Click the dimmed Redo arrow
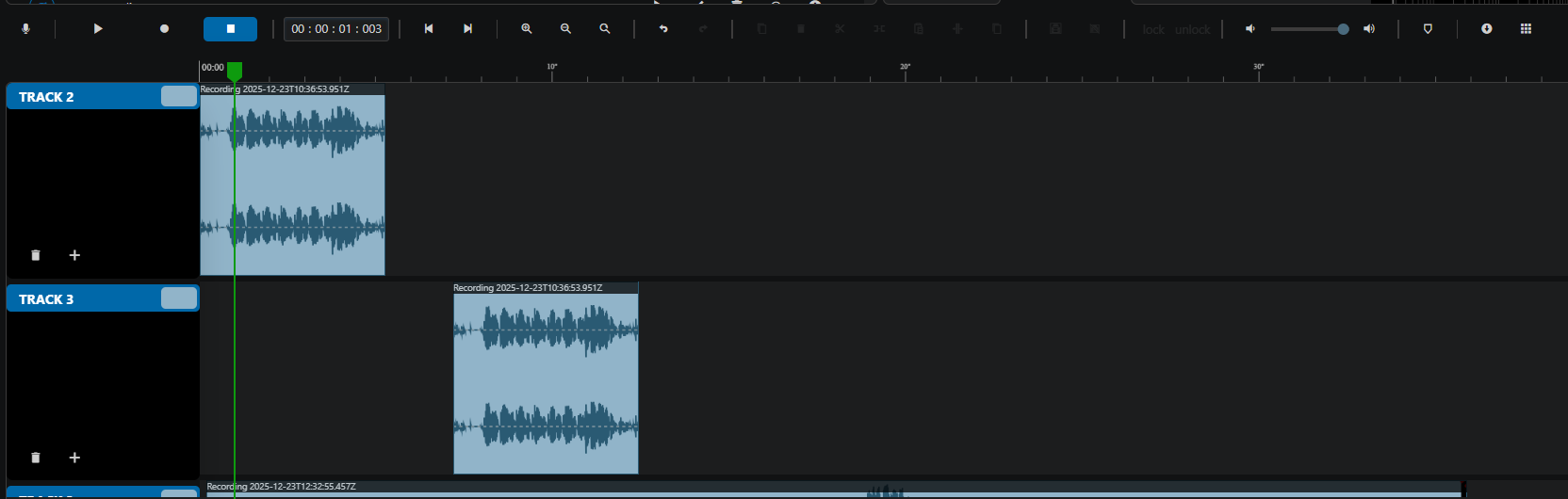Viewport: 1568px width, 499px height. (703, 29)
